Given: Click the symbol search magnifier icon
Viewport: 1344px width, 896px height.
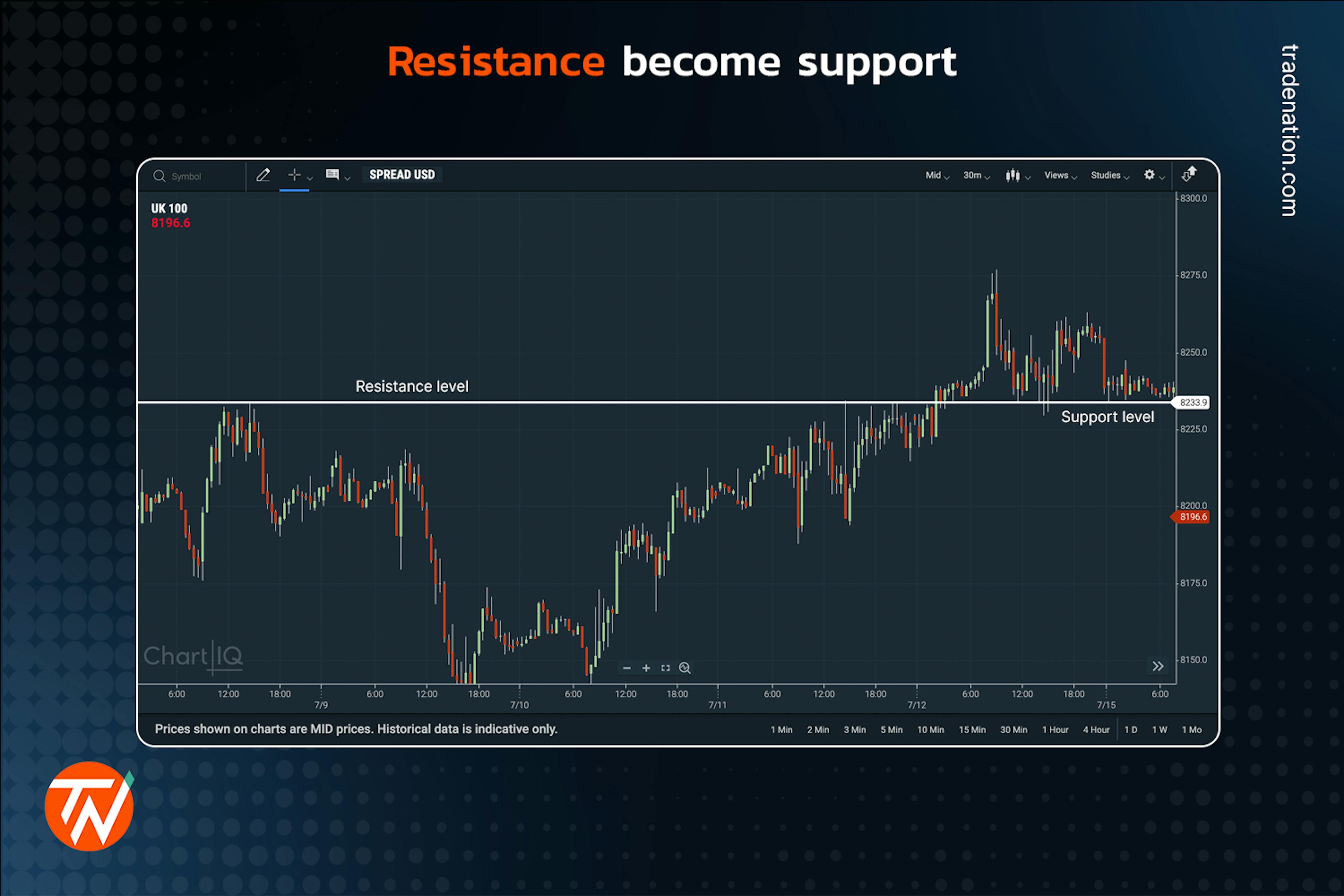Looking at the screenshot, I should pos(160,176).
